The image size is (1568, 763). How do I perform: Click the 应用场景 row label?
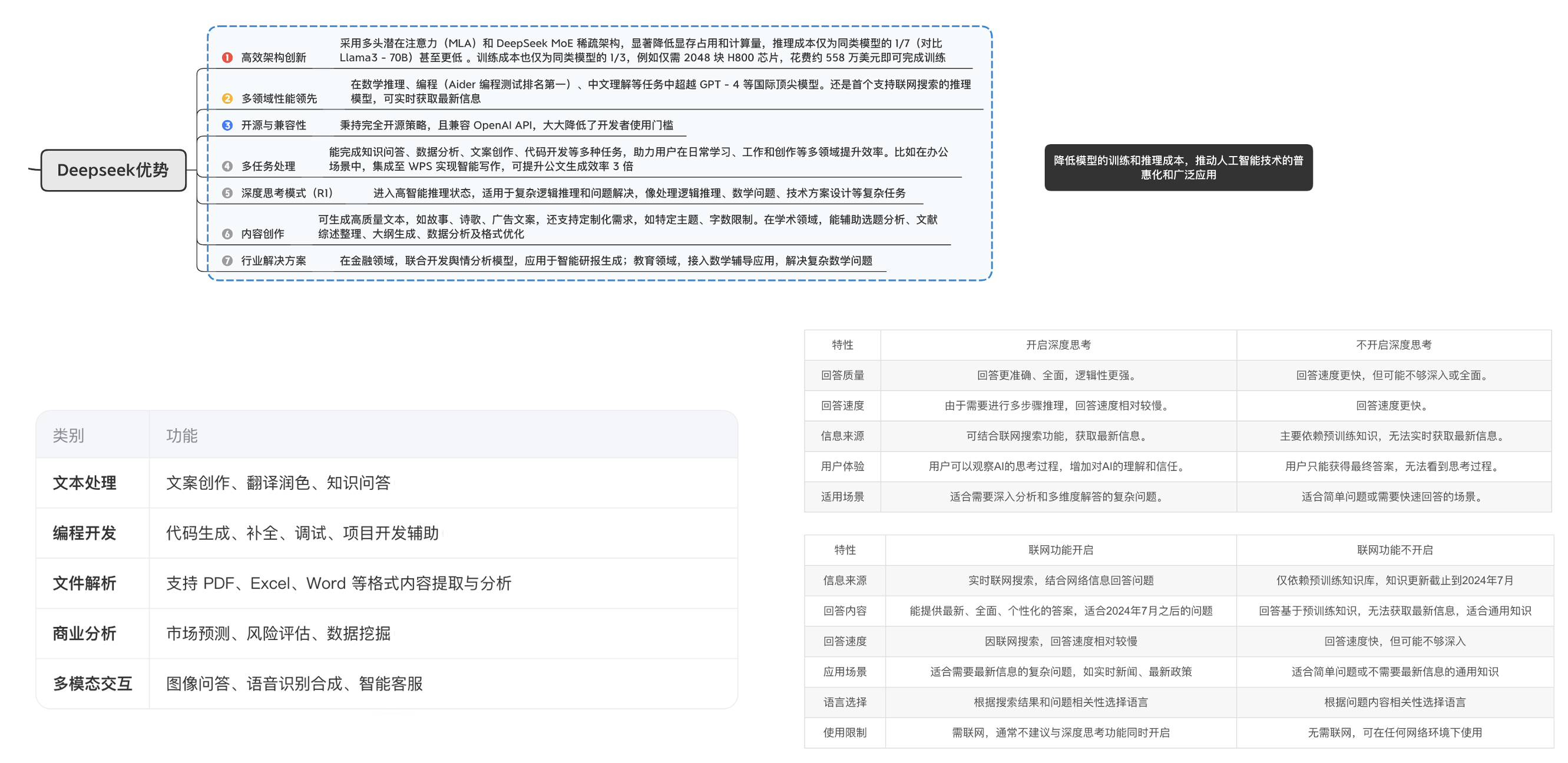click(845, 672)
